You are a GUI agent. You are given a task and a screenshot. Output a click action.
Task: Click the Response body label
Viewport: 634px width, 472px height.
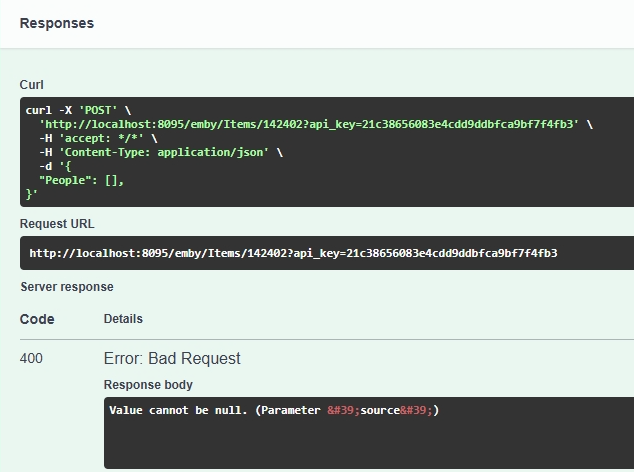coord(148,385)
